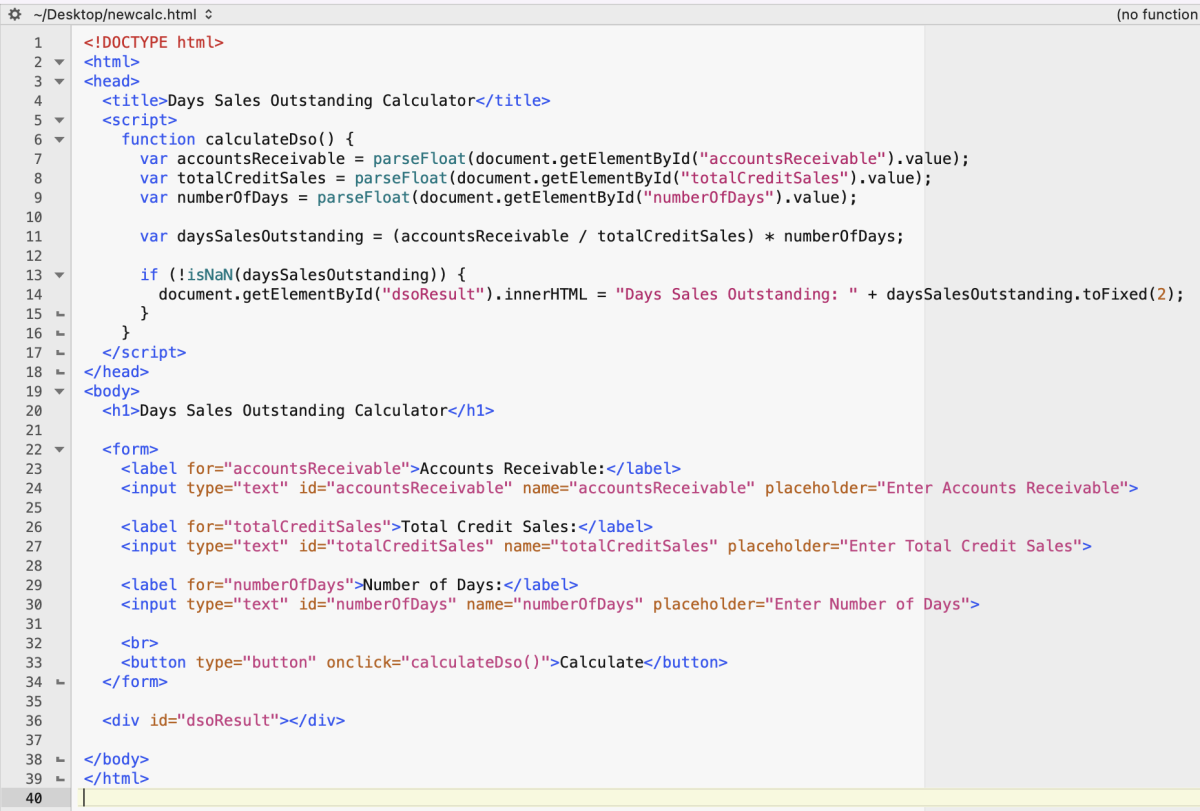Fold the <script> block at line 5

pyautogui.click(x=59, y=120)
